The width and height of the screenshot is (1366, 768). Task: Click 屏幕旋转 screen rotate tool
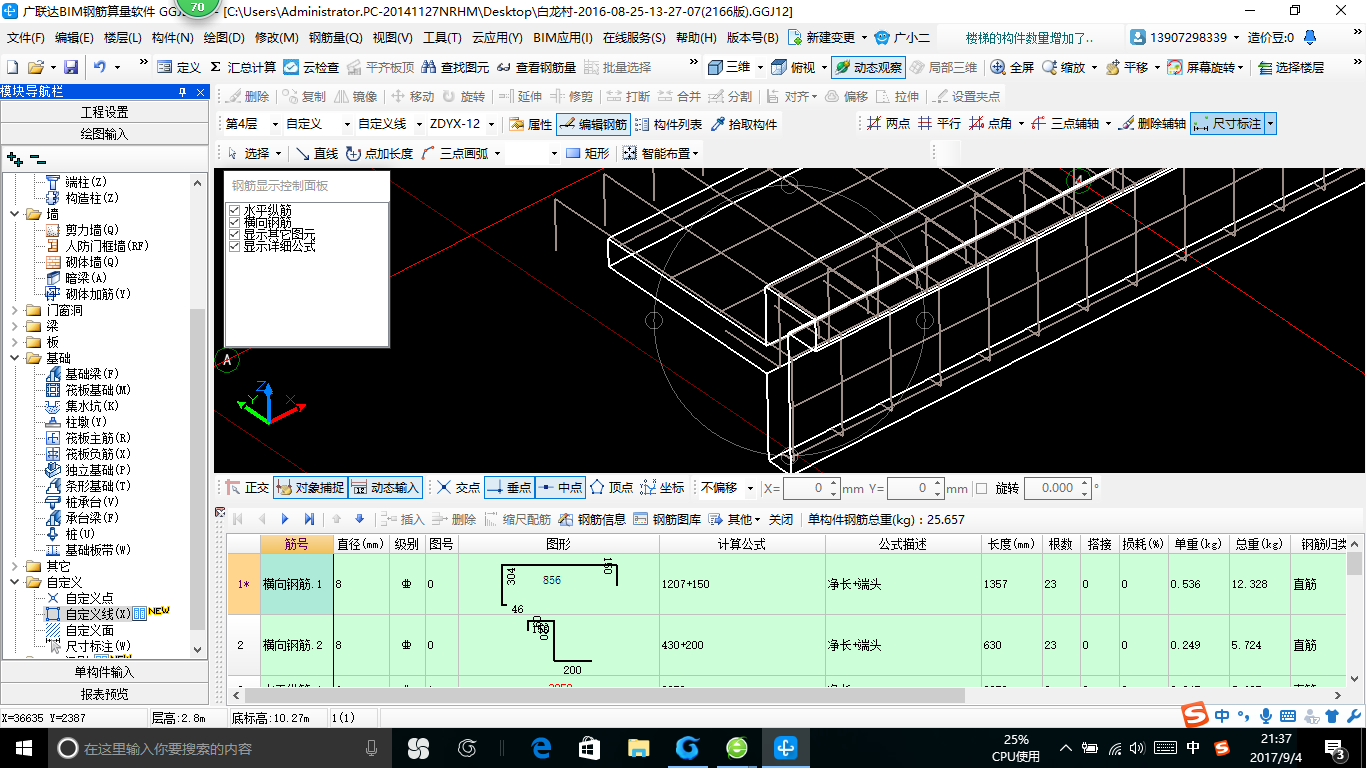1206,67
